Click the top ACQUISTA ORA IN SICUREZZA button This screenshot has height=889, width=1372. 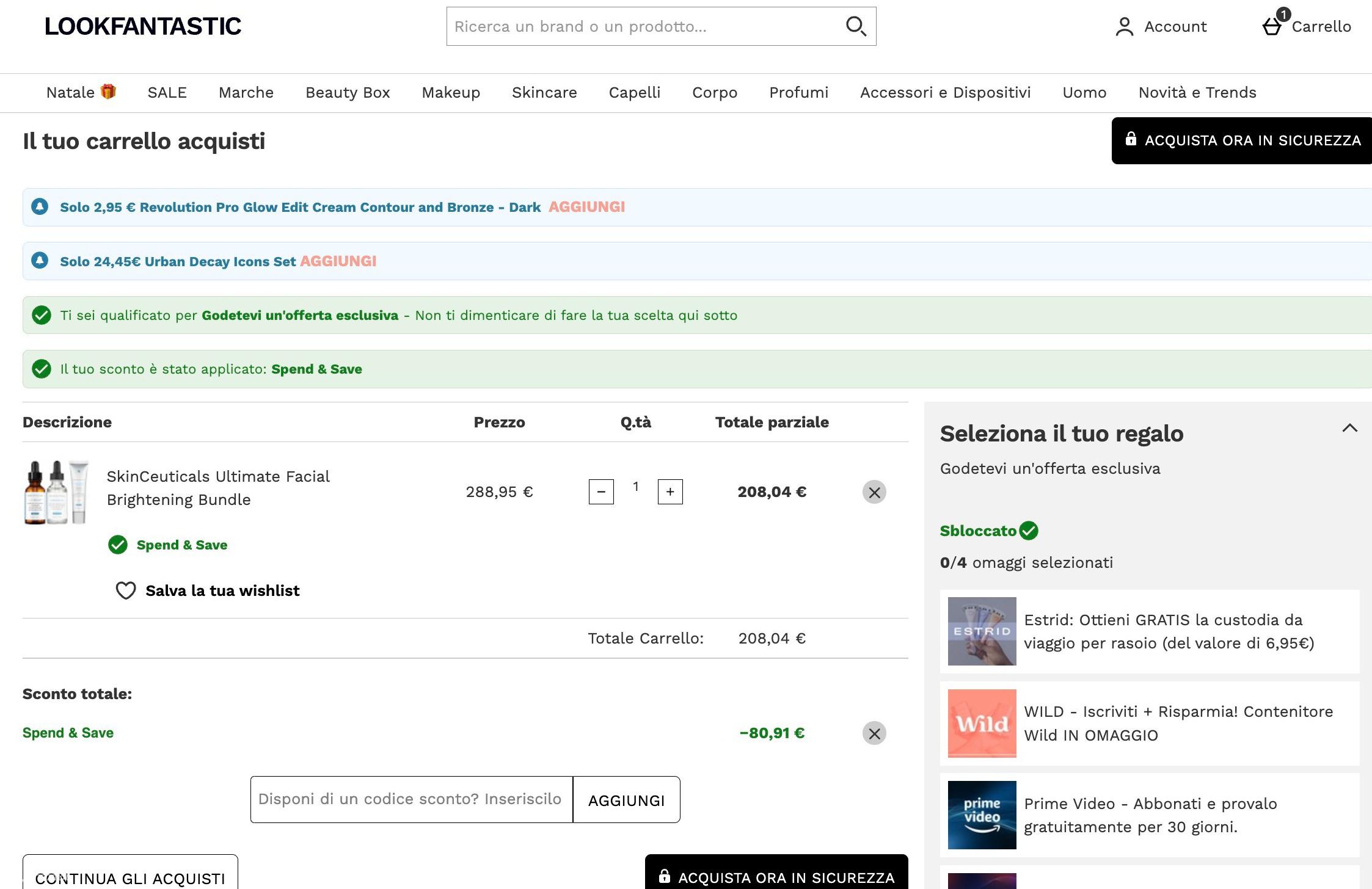coord(1242,140)
